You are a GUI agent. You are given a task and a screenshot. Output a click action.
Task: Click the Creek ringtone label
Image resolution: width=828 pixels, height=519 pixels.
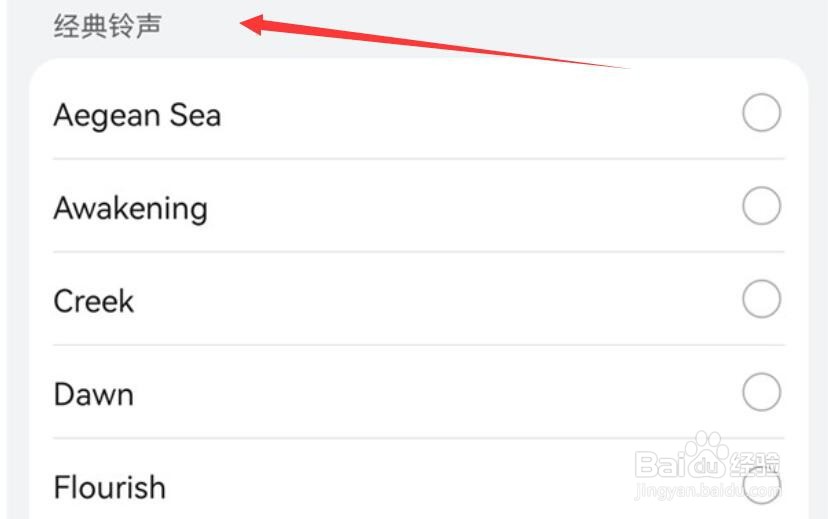pyautogui.click(x=93, y=301)
